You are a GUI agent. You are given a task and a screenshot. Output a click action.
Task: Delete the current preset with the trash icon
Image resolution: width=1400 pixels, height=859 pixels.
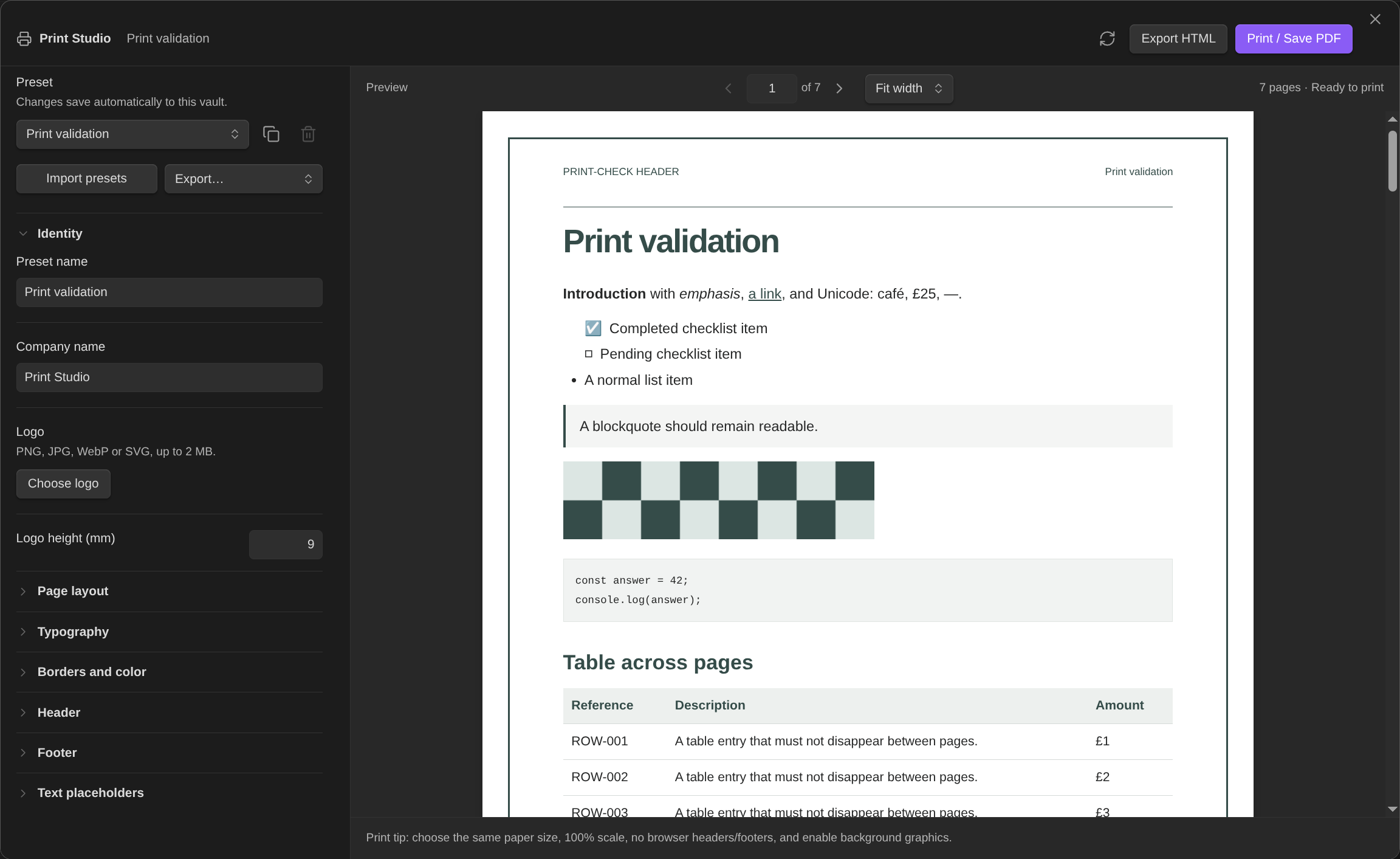point(308,134)
